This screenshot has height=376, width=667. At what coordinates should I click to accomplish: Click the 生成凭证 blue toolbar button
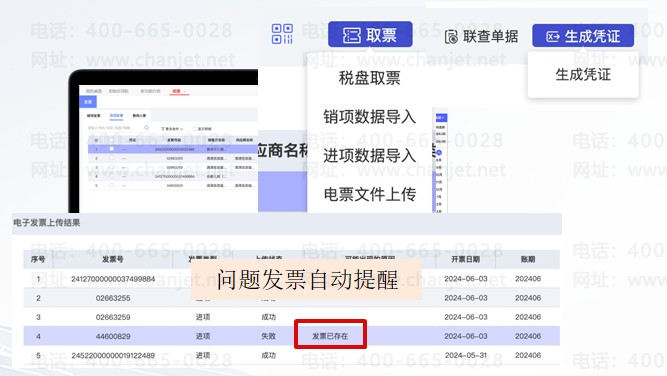click(x=583, y=36)
